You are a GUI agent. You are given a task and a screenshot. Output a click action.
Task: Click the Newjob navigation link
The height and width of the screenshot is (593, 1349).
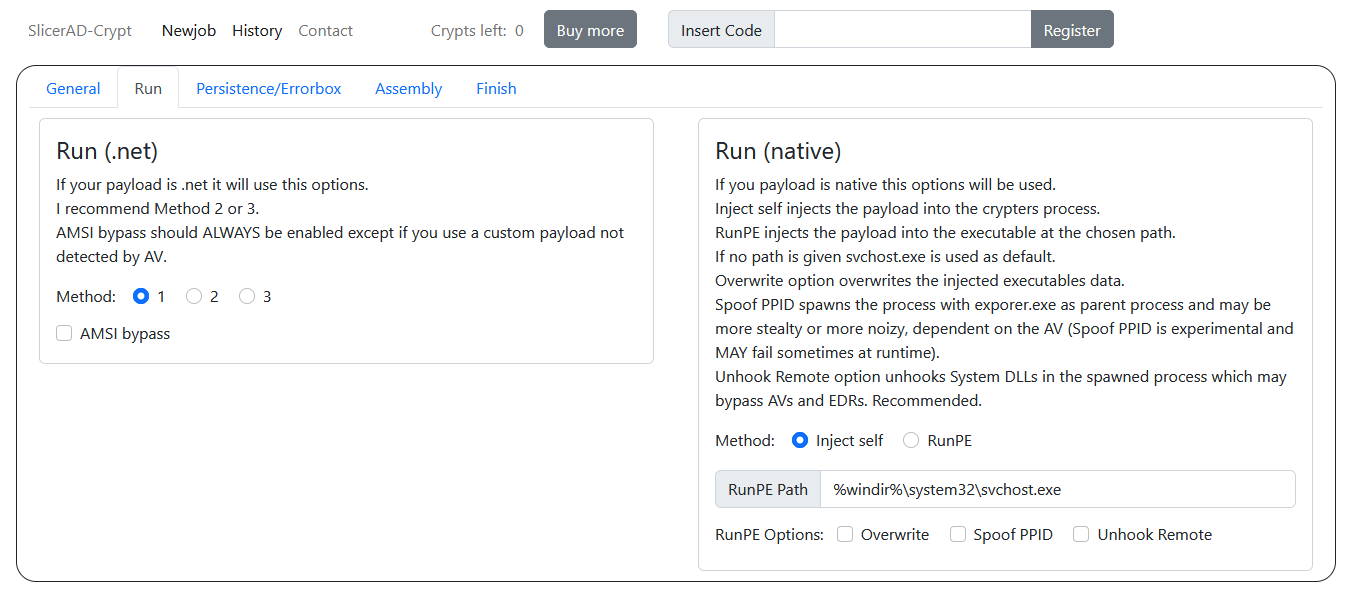[x=189, y=30]
